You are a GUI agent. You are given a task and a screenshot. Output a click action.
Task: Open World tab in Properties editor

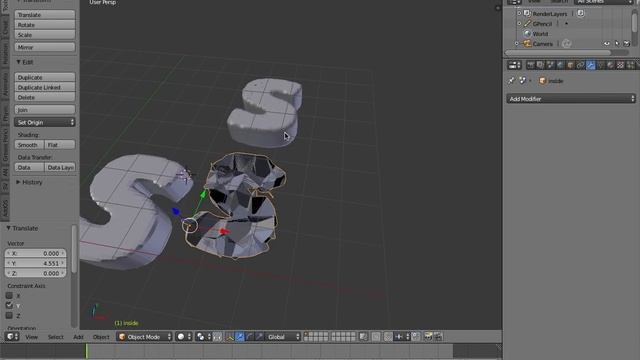(560, 65)
